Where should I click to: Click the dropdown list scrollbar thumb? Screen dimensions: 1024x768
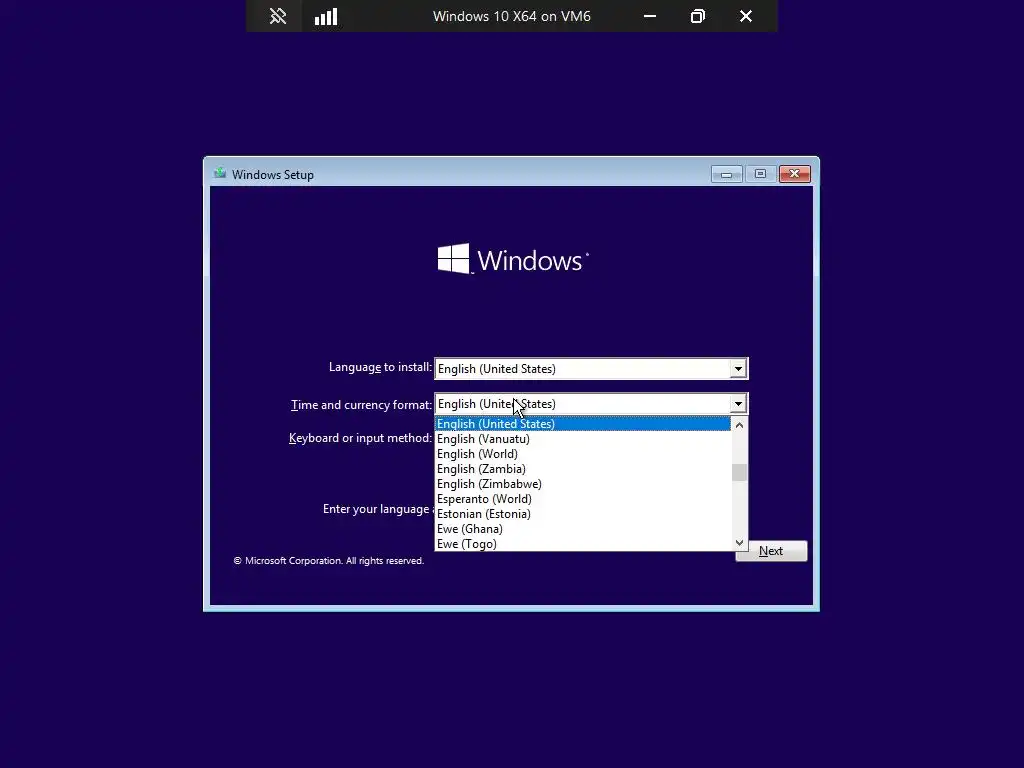pyautogui.click(x=739, y=472)
